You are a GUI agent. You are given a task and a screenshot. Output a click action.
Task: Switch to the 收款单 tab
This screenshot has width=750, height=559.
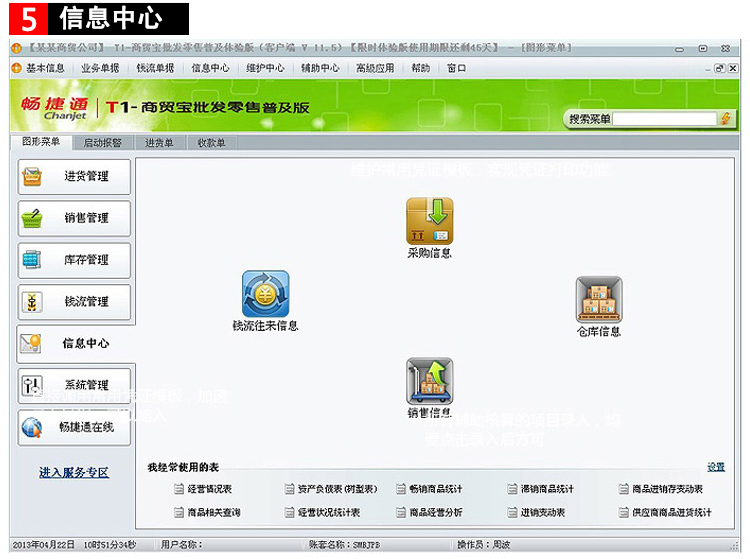(x=211, y=142)
